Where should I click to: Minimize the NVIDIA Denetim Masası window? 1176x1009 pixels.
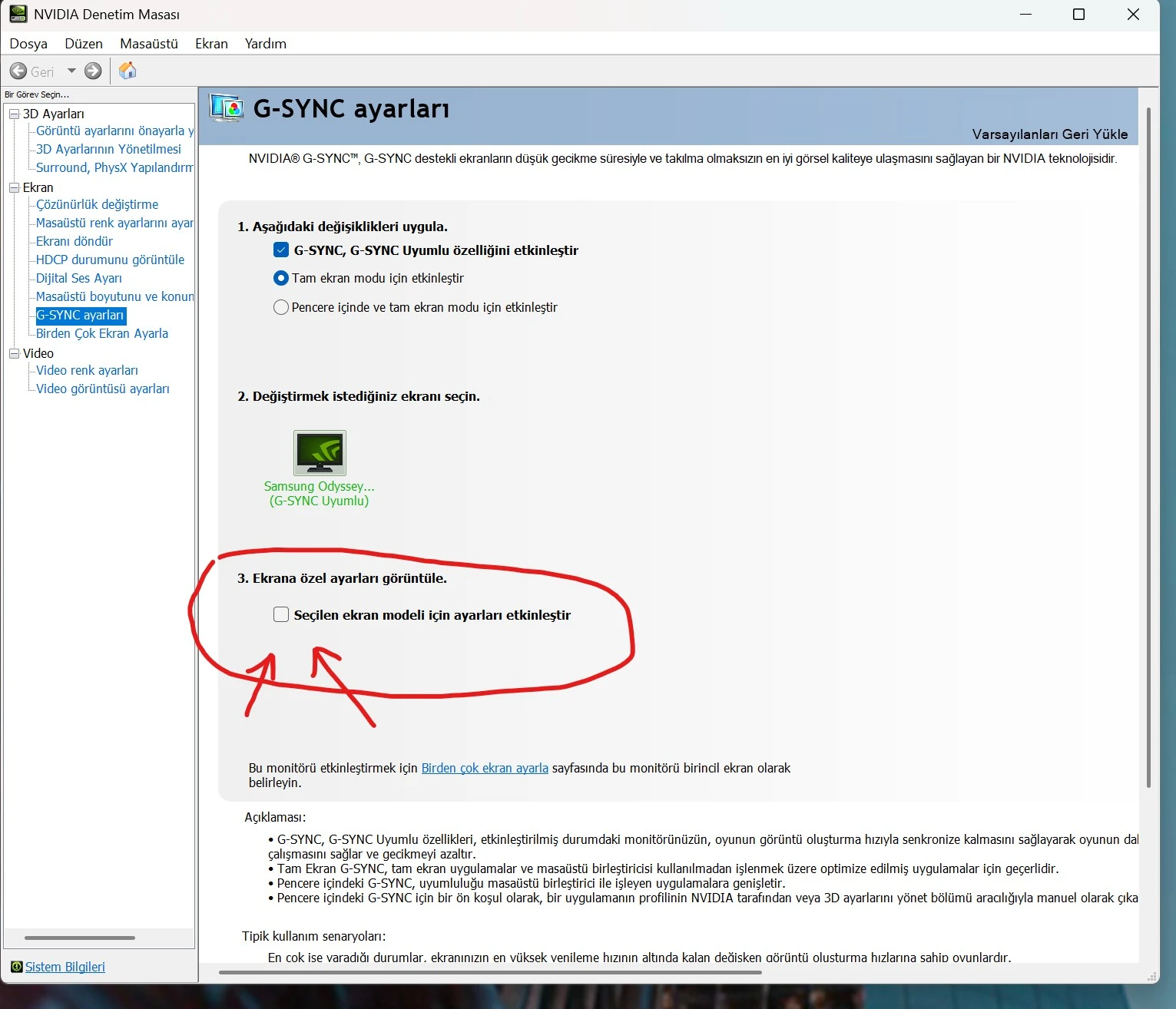click(x=1025, y=15)
